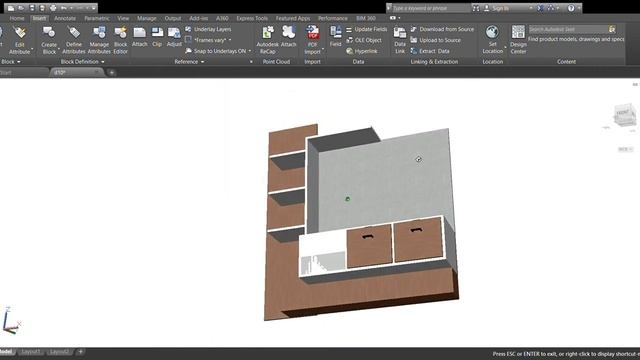Click the Hyperlink tool

(362, 51)
